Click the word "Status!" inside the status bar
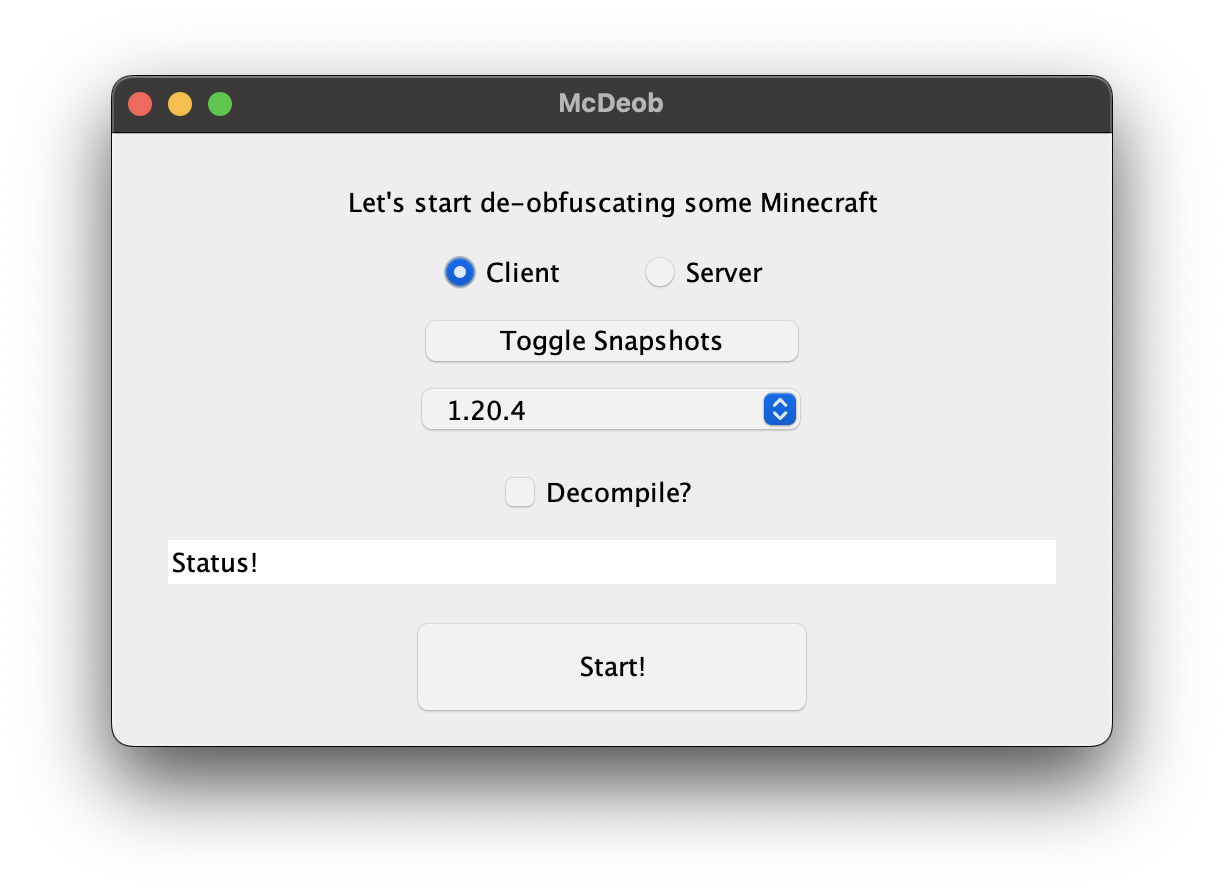This screenshot has height=894, width=1224. coord(215,563)
